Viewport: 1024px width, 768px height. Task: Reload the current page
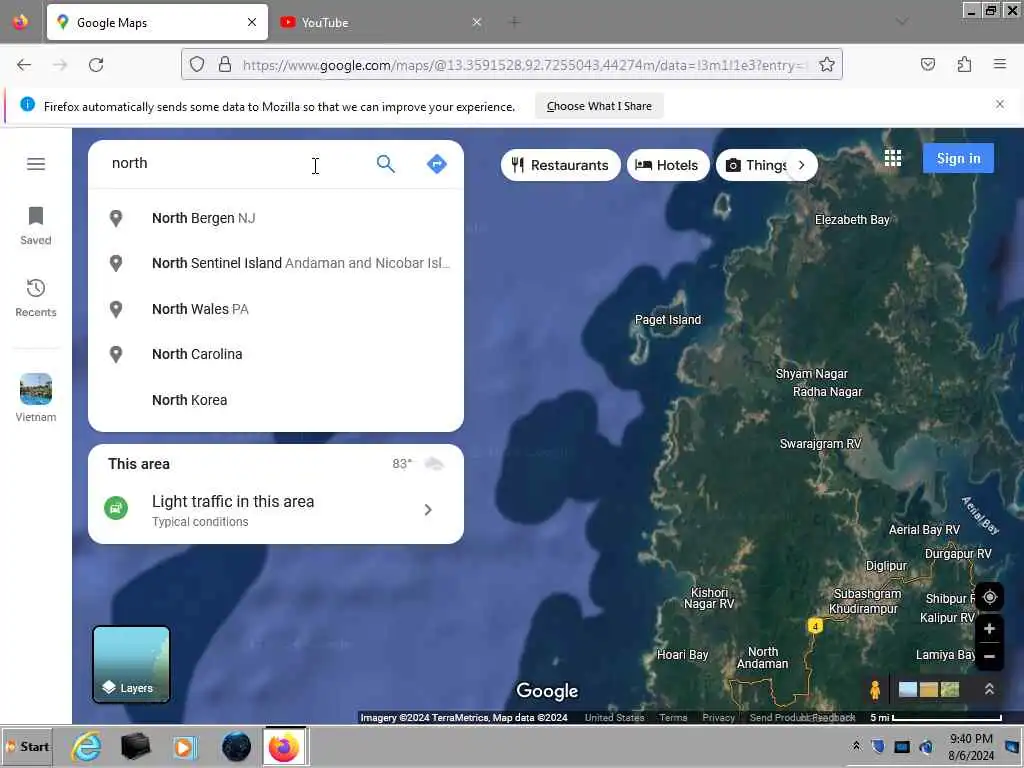[96, 65]
